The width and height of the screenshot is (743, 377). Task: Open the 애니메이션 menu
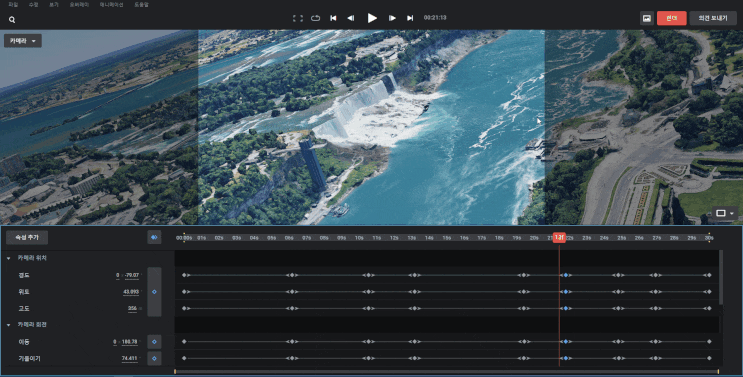[111, 4]
